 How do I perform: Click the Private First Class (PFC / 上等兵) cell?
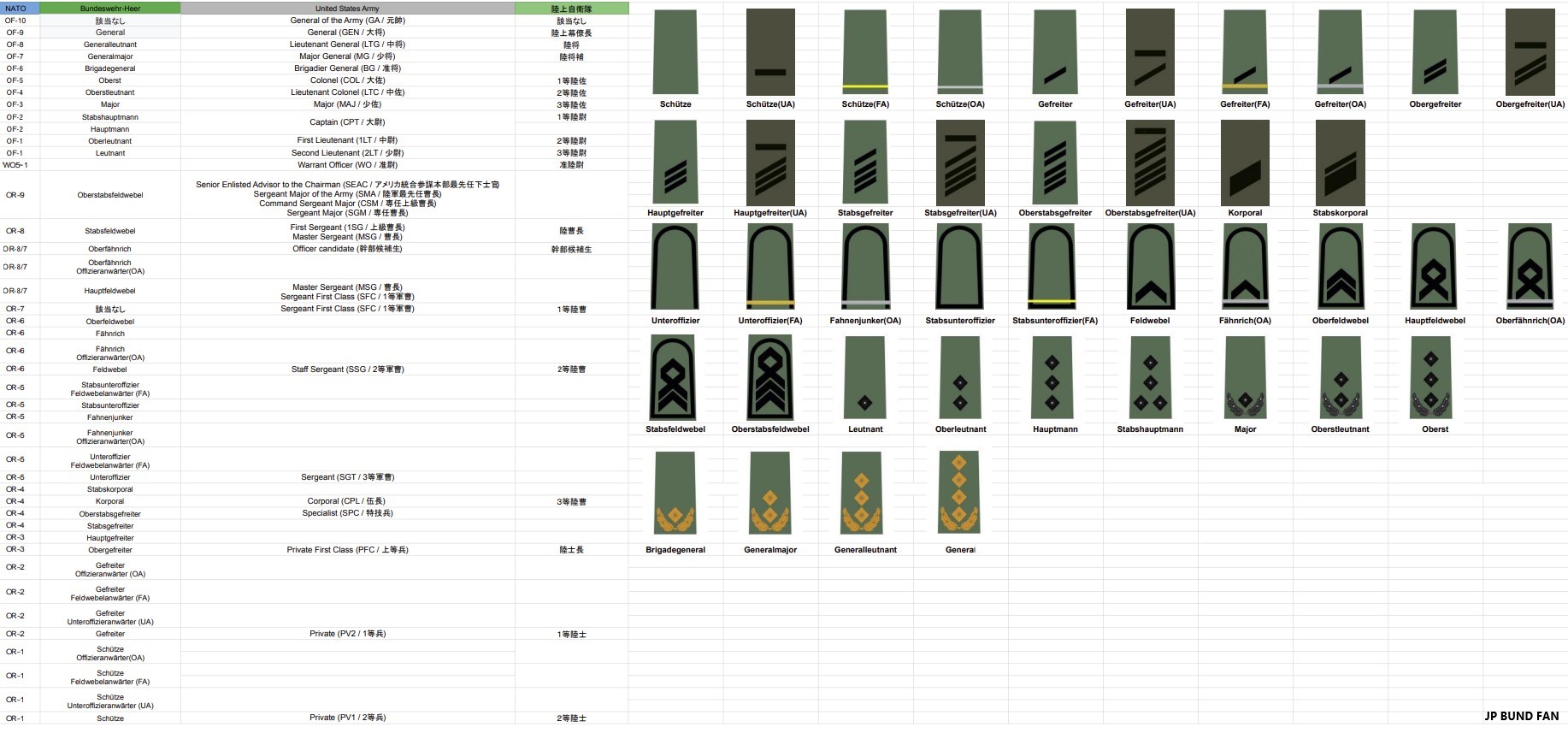coord(347,550)
